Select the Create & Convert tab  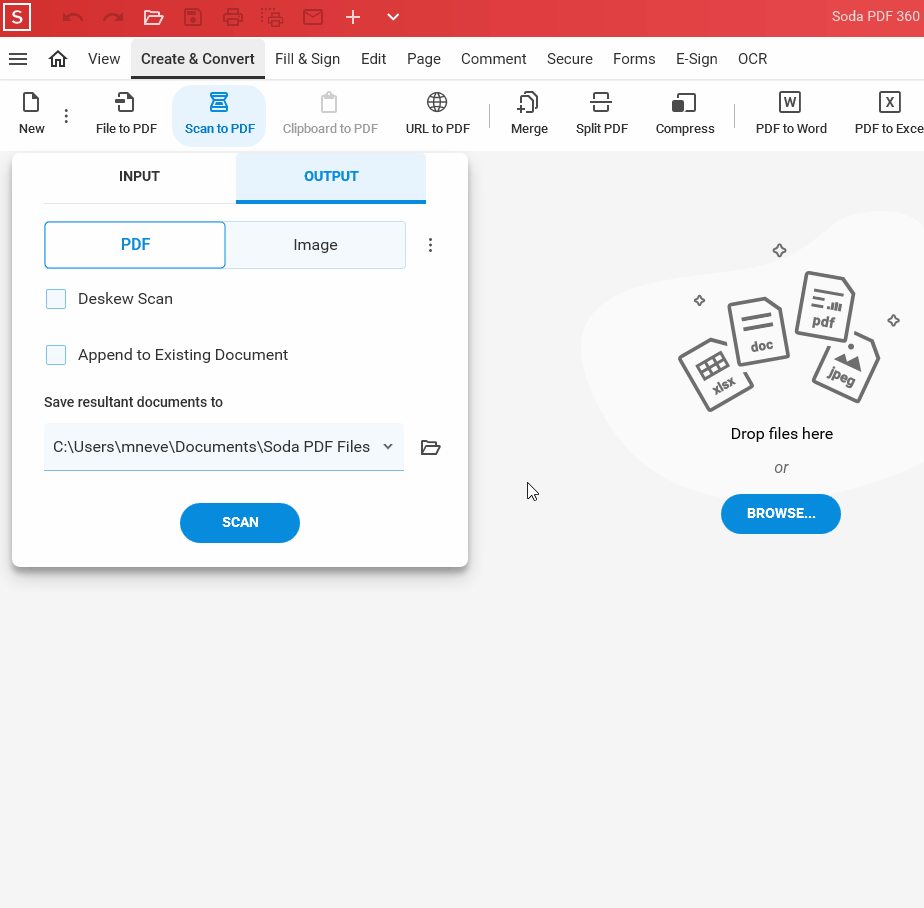coord(197,59)
